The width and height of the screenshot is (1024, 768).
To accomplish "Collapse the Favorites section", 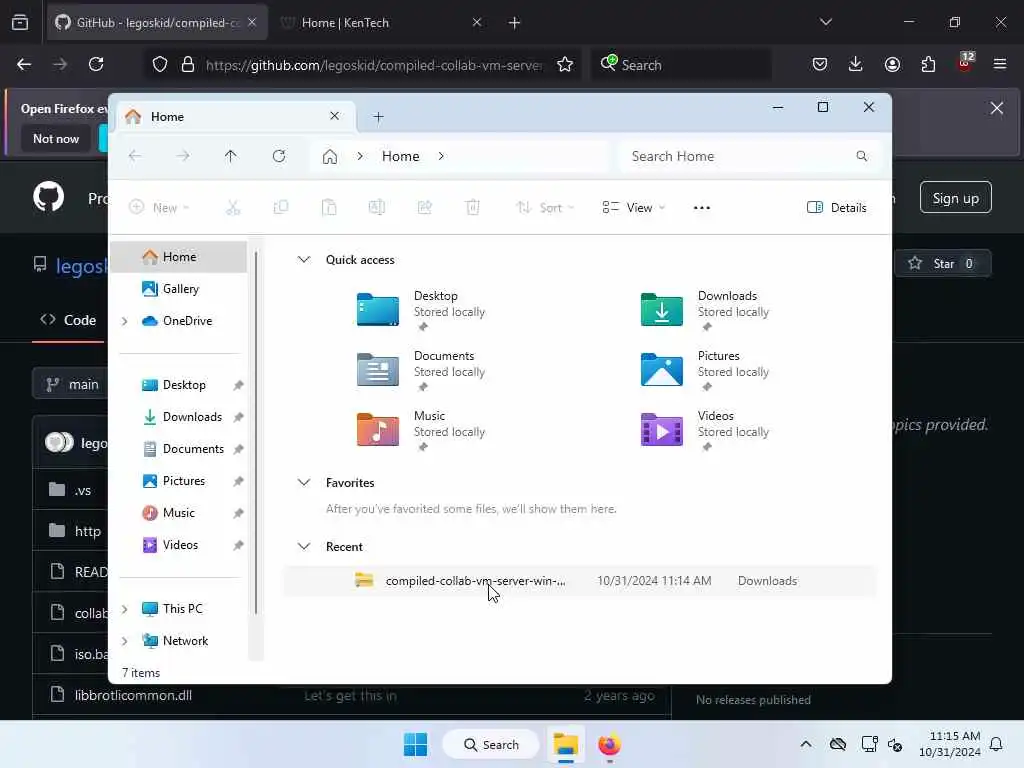I will (x=304, y=483).
